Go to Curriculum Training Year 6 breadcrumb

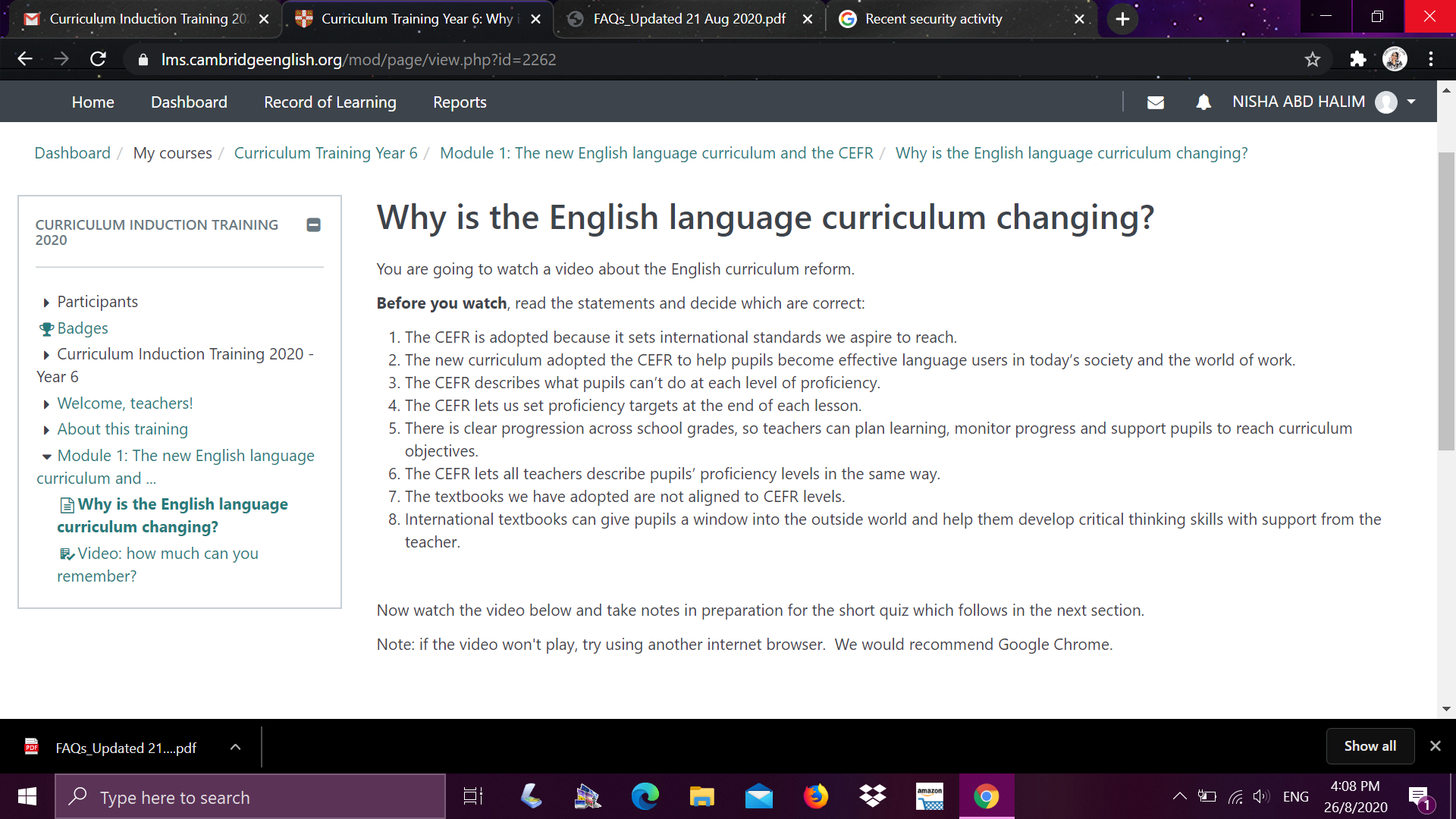(325, 153)
